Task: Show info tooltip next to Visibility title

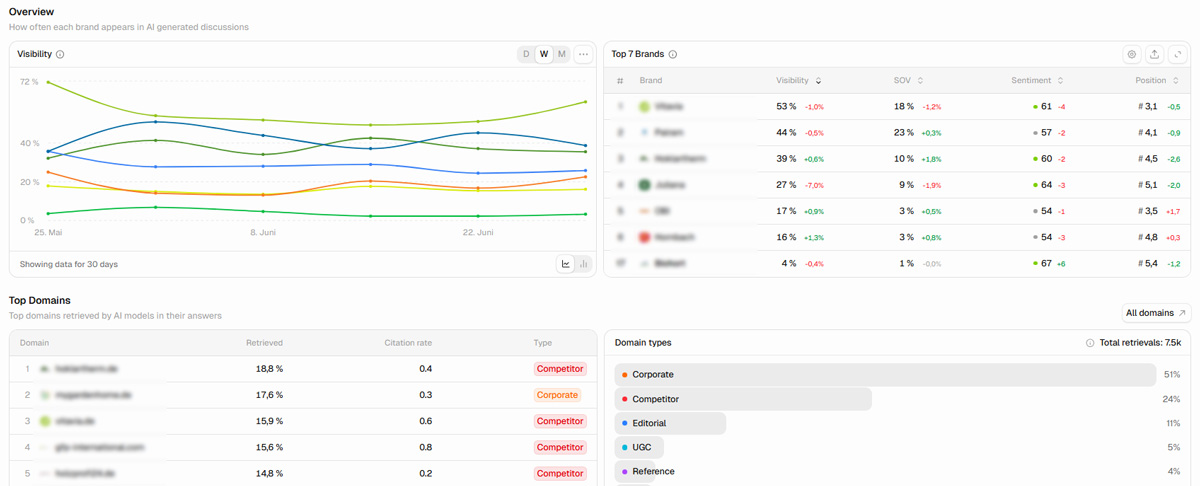Action: (60, 54)
